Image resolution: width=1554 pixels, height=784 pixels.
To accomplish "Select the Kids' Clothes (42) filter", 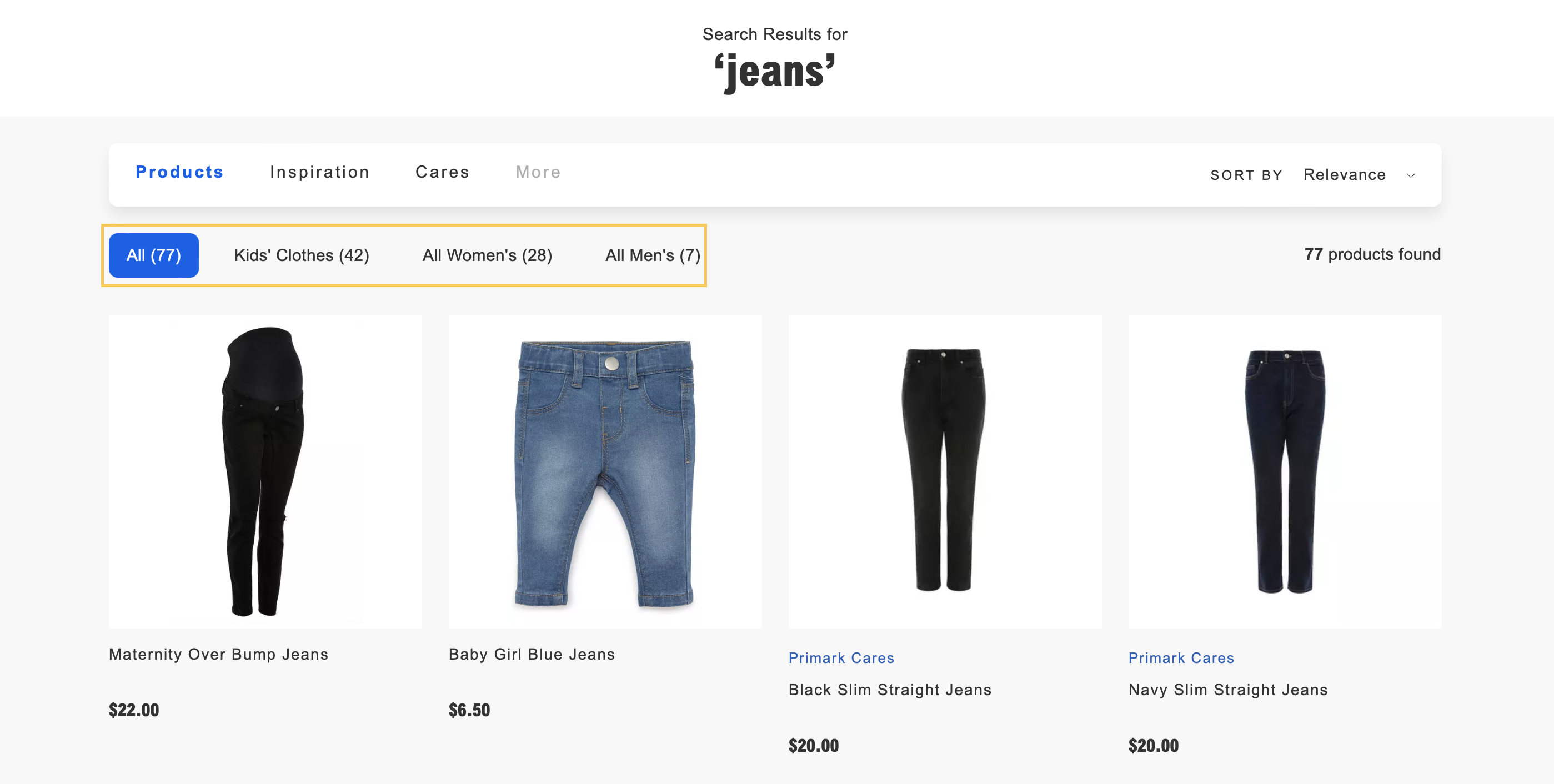I will coord(300,255).
